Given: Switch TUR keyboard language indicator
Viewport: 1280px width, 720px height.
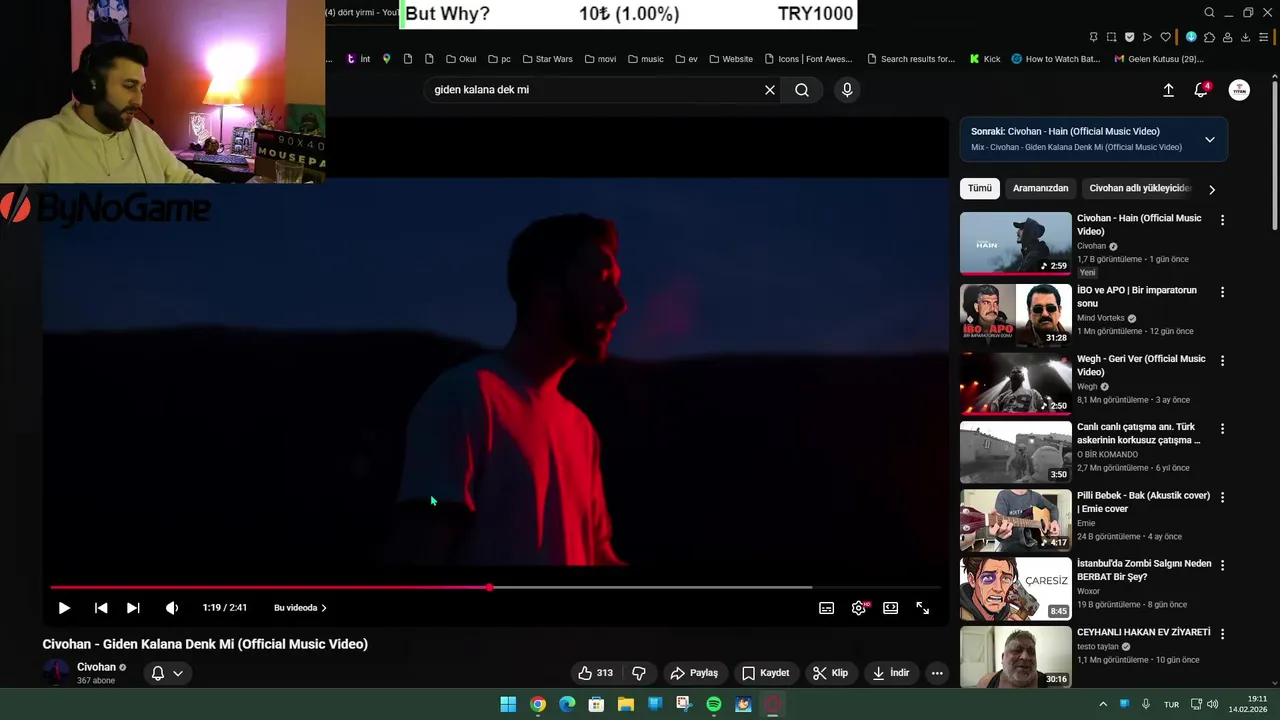Looking at the screenshot, I should (x=1171, y=704).
